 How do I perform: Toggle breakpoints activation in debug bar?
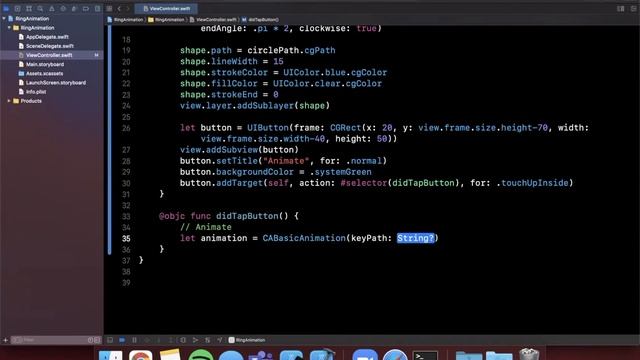[x=122, y=340]
